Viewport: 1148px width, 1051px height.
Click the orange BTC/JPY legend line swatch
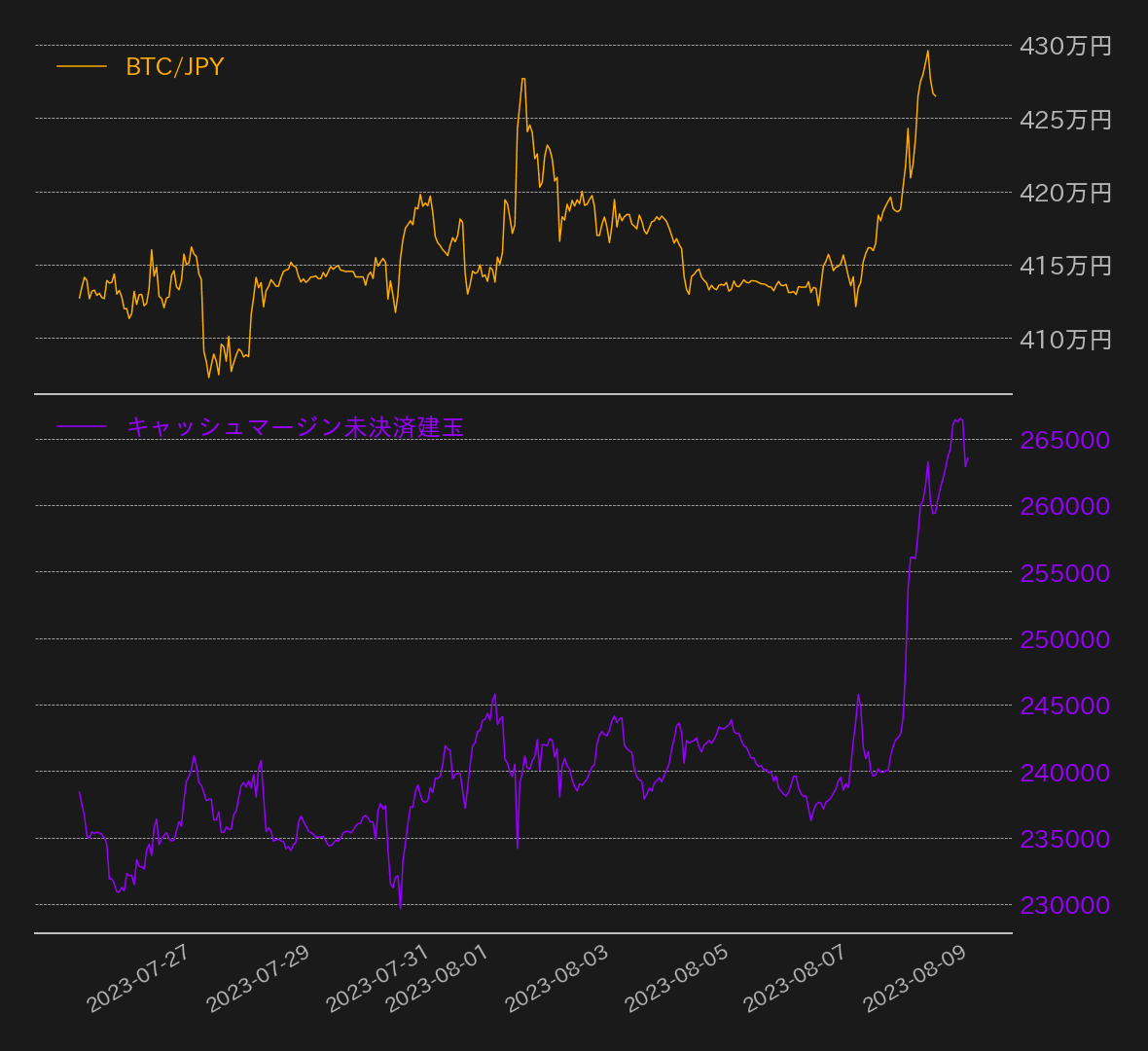(x=82, y=66)
